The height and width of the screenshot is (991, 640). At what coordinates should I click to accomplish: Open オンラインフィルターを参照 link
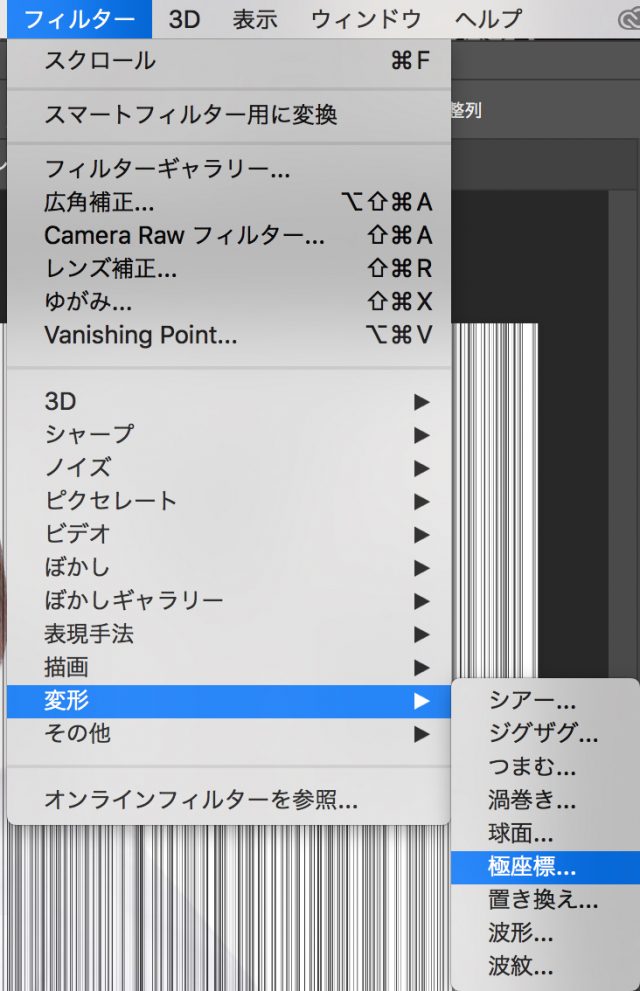click(x=200, y=800)
